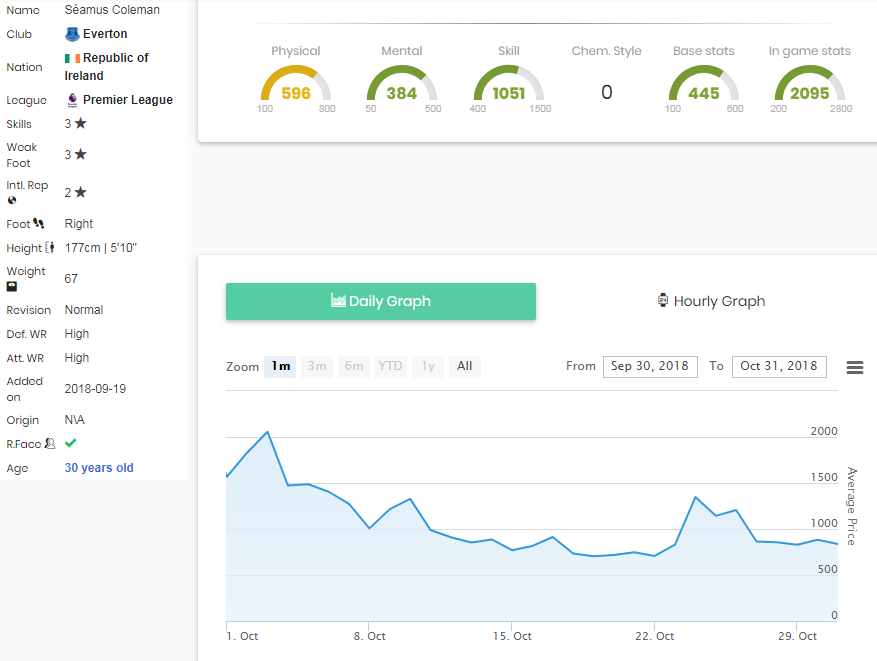Click the Republic of Ireland flag icon
Viewport: 877px width, 661px height.
(72, 58)
